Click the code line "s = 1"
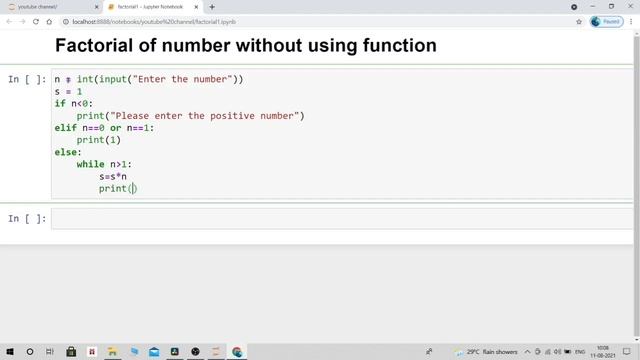640x360 pixels. pyautogui.click(x=68, y=91)
